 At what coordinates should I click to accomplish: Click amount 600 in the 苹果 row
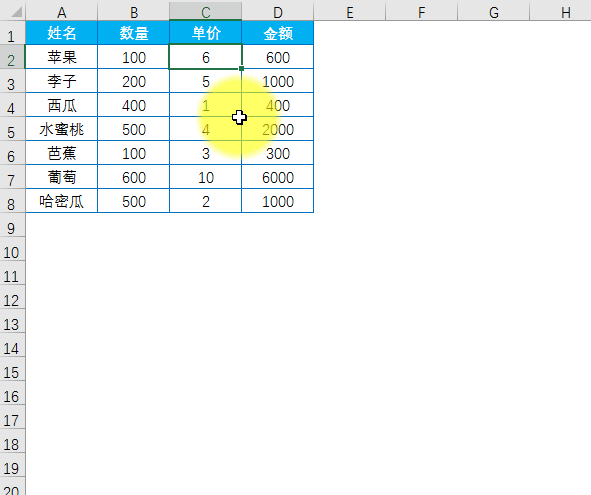coord(277,57)
